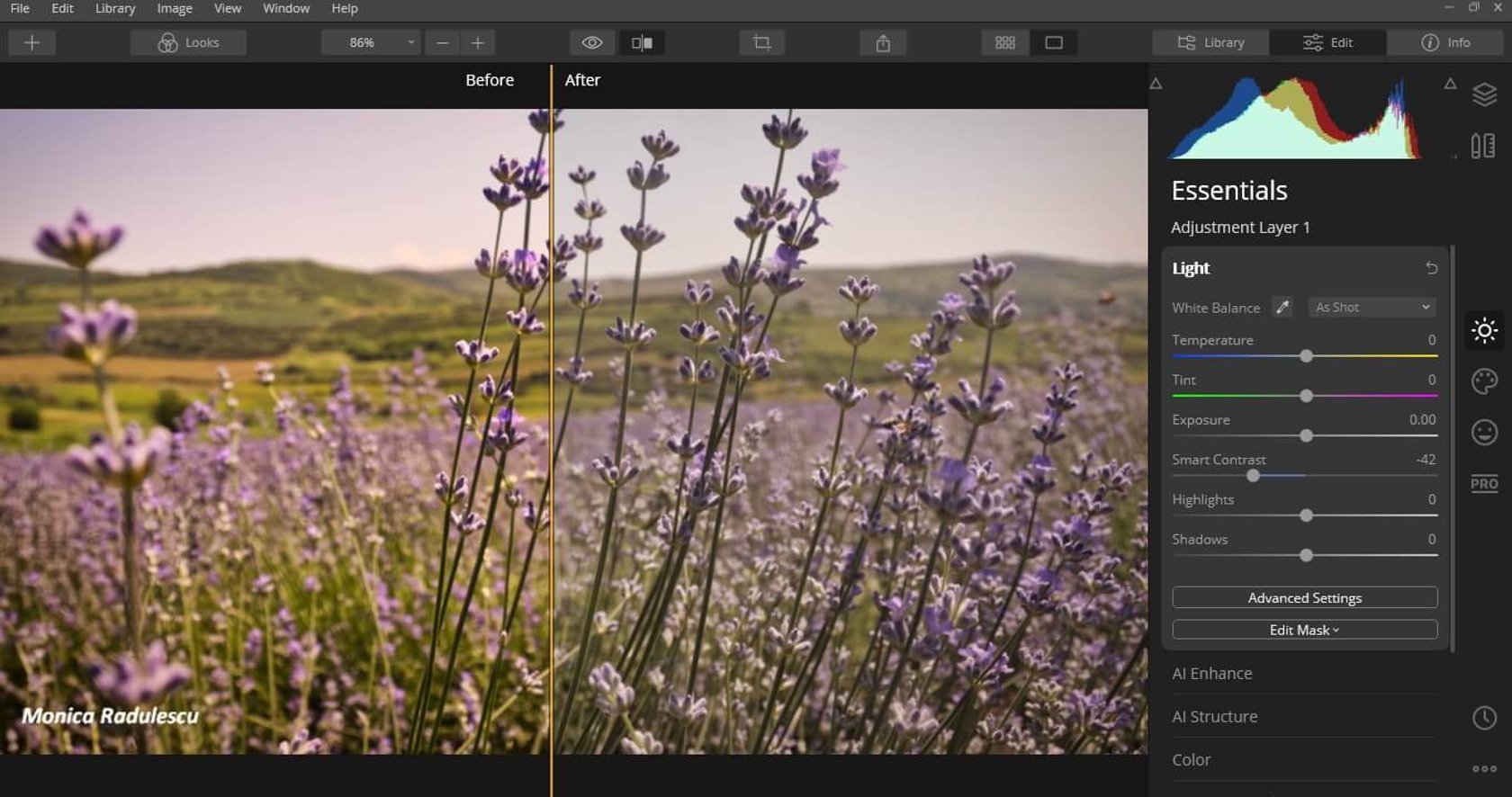Image resolution: width=1512 pixels, height=797 pixels.
Task: Click the Essentials heading
Action: click(x=1229, y=191)
